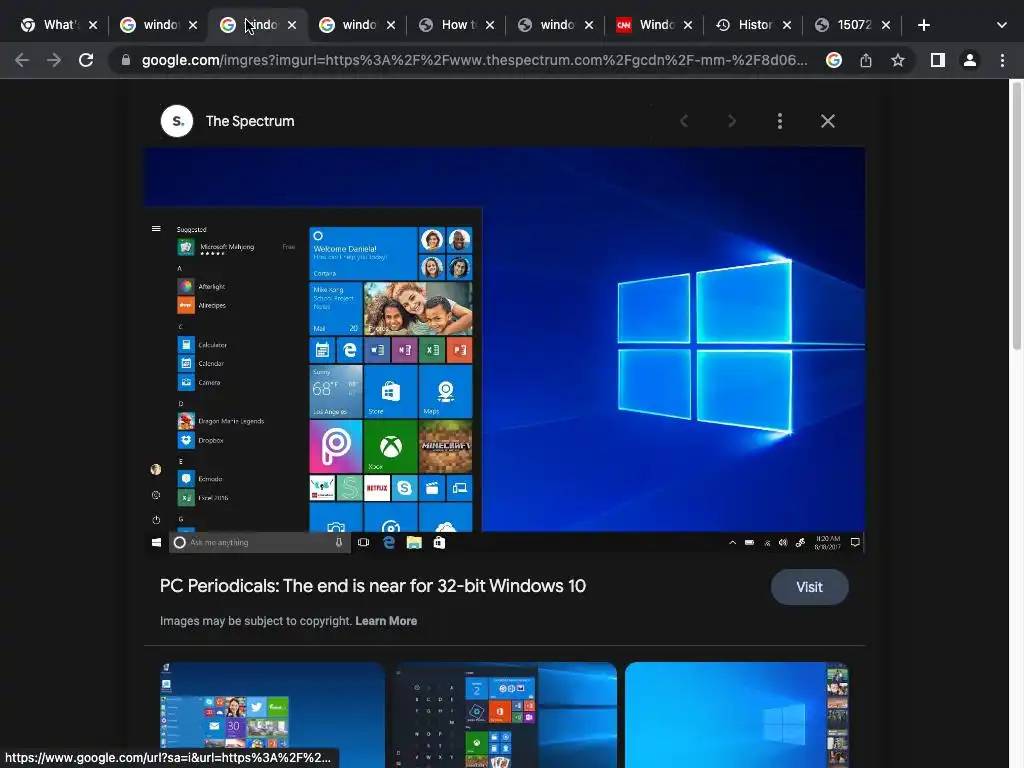
Task: Click the address bar URL field
Action: tap(474, 60)
